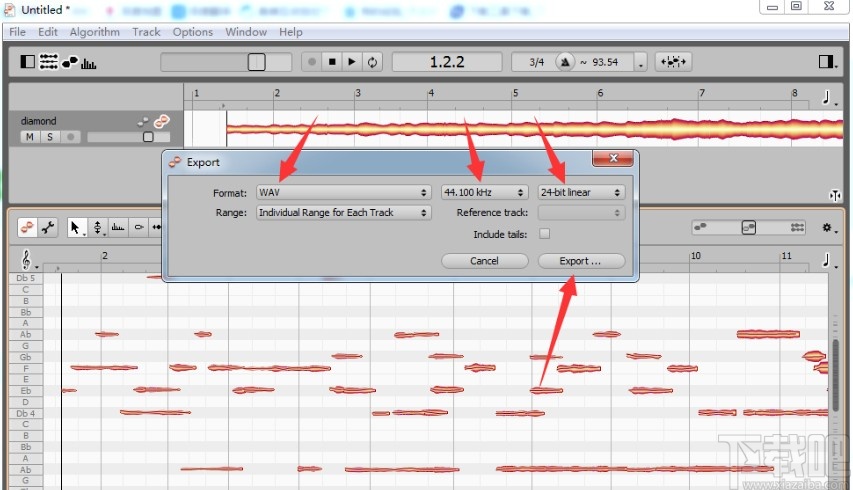Viewport: 853px width, 490px height.
Task: Open the mixer view icon
Action: (48, 61)
